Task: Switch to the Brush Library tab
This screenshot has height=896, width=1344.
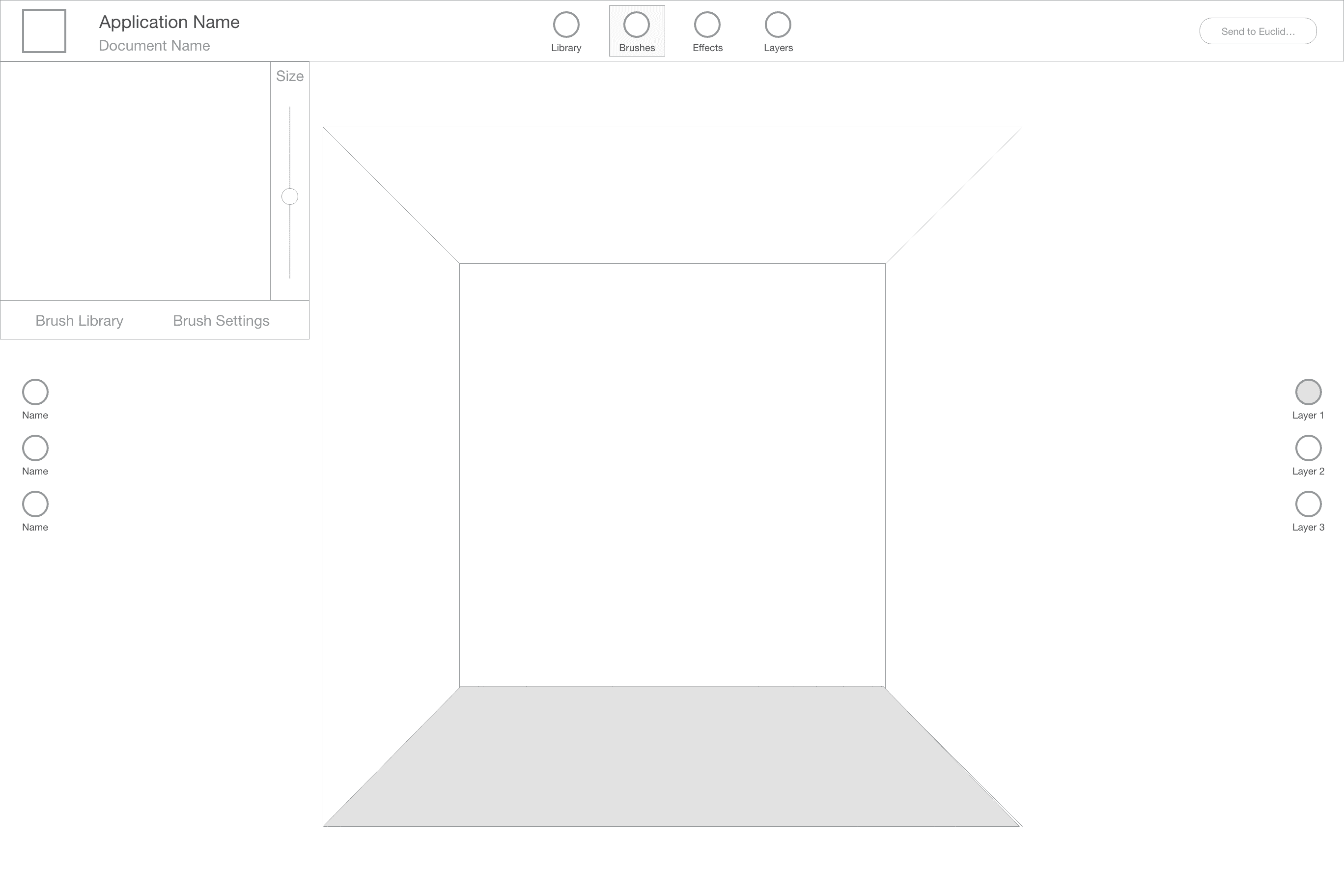Action: coord(79,321)
